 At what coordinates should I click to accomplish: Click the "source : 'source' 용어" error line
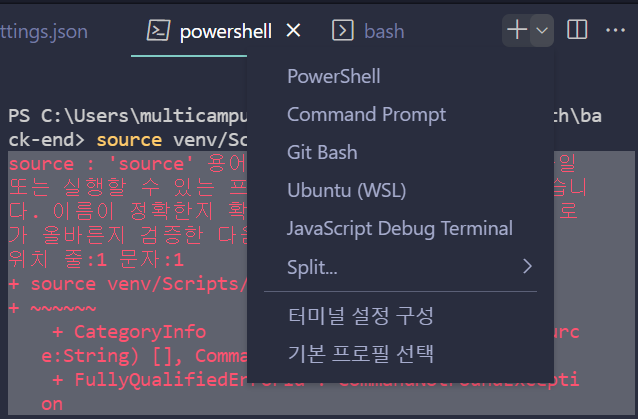128,164
